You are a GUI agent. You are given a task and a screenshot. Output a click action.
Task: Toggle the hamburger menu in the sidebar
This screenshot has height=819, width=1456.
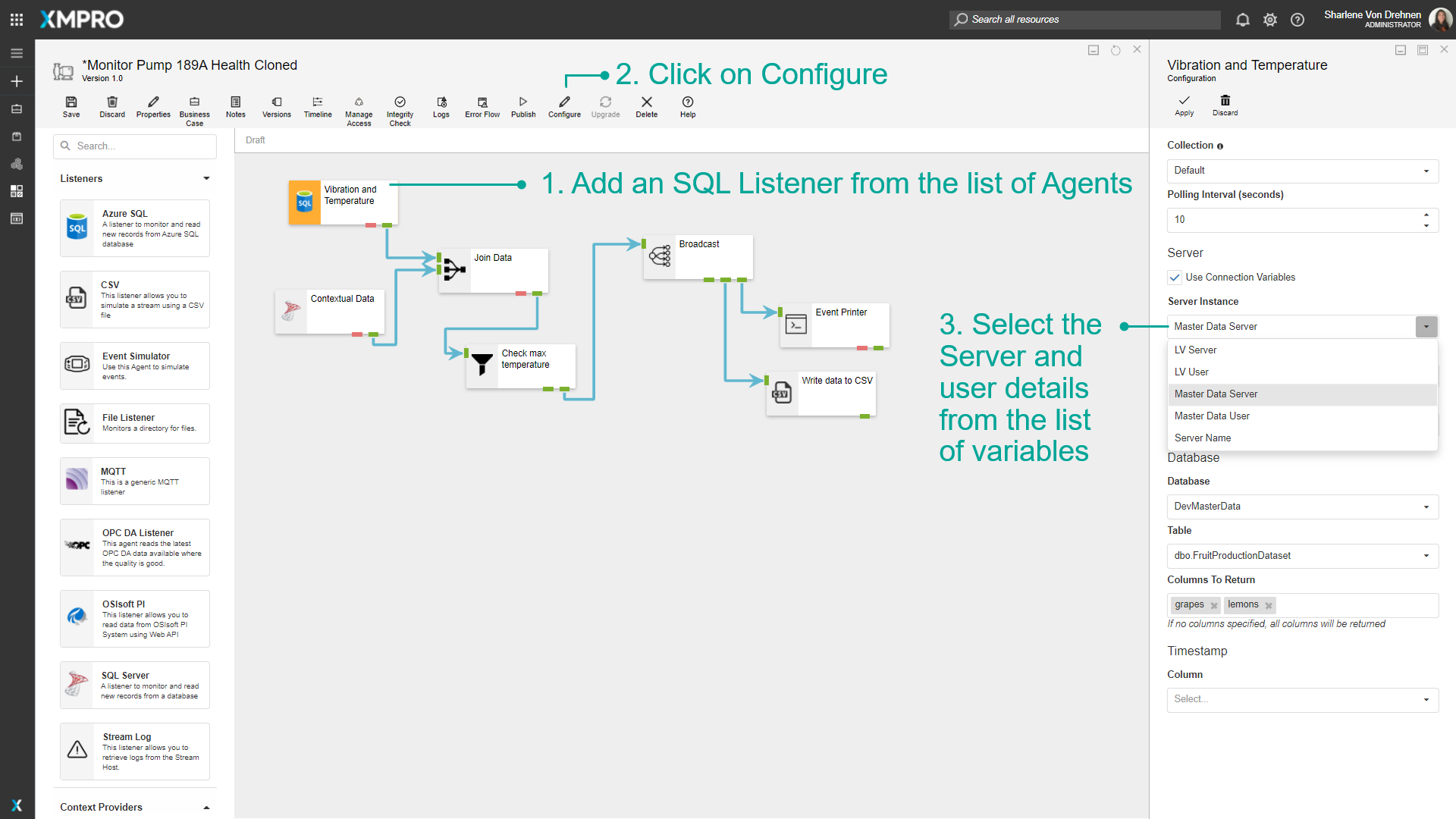tap(17, 53)
